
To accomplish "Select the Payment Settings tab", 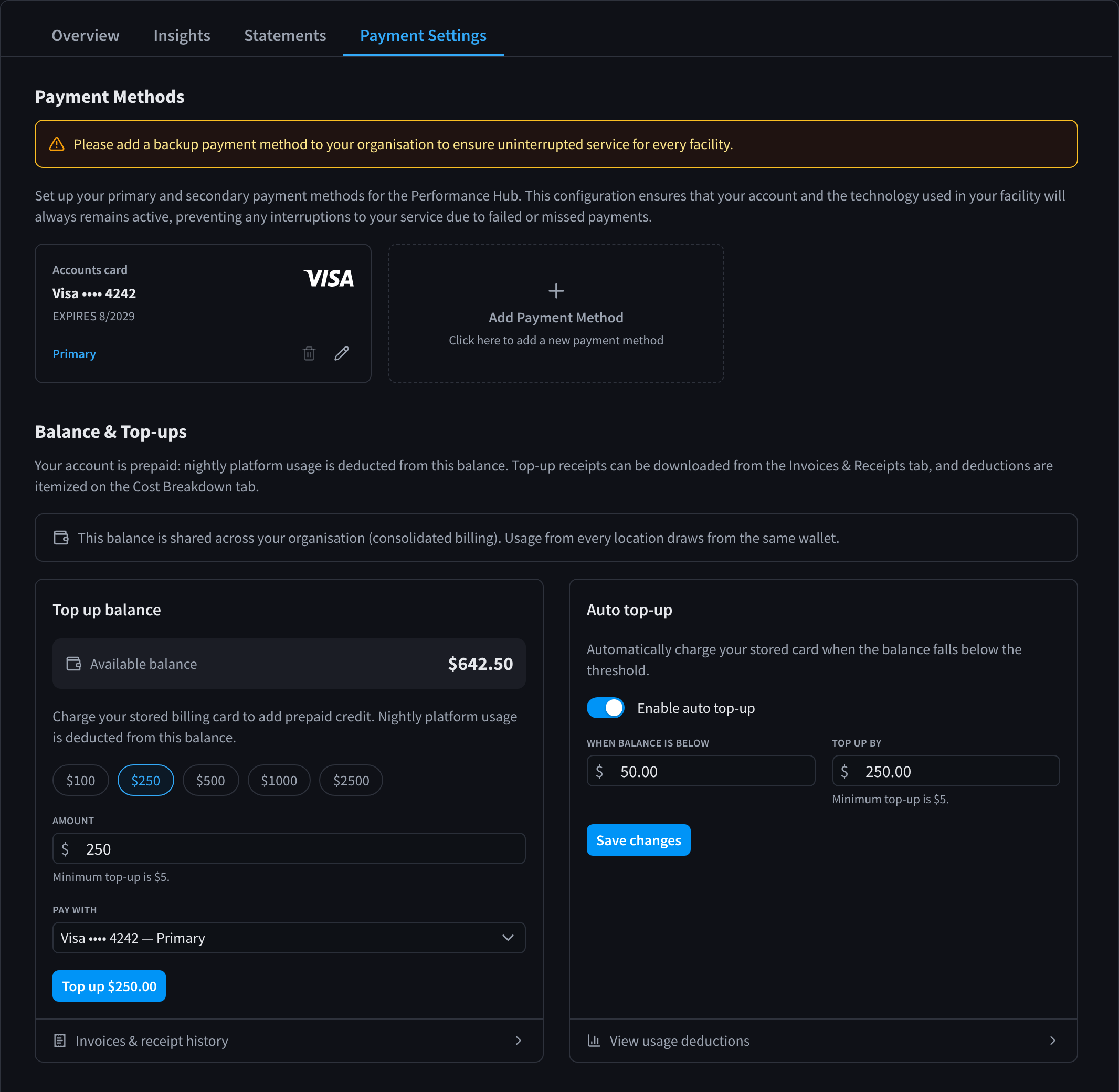I will pyautogui.click(x=423, y=36).
